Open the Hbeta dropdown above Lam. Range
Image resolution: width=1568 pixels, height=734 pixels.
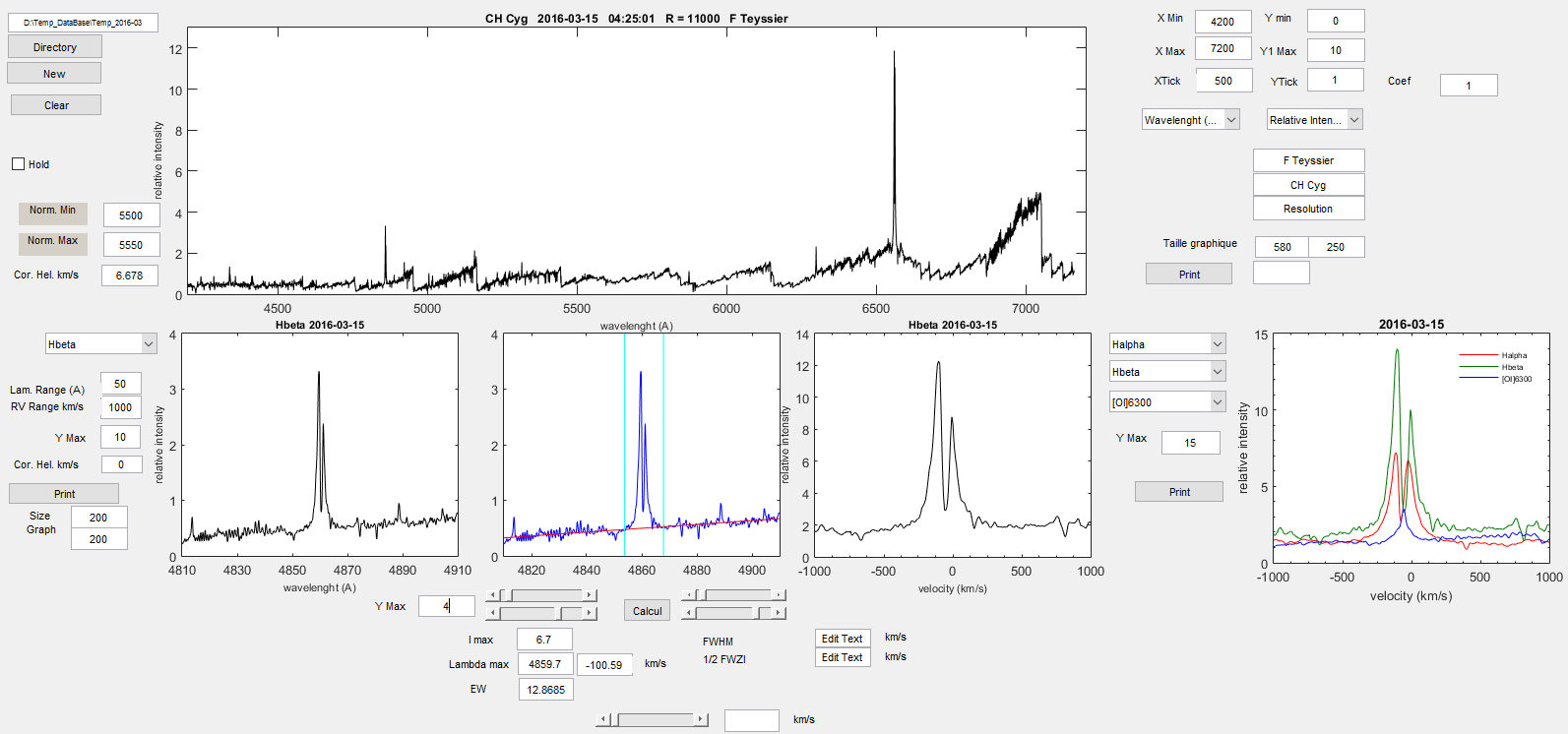point(100,344)
